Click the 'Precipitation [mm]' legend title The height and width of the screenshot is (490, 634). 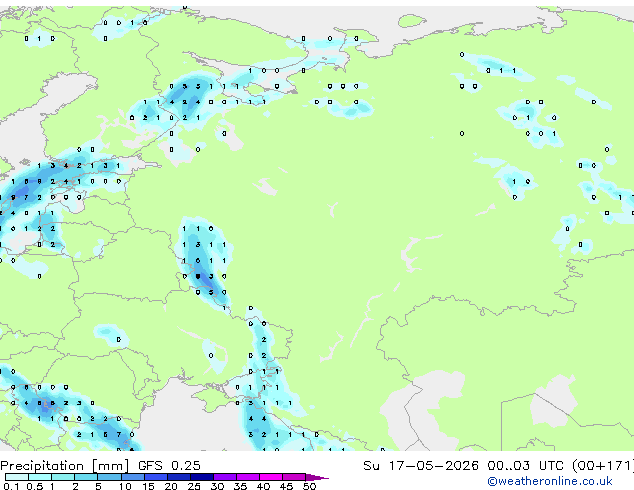(65, 466)
